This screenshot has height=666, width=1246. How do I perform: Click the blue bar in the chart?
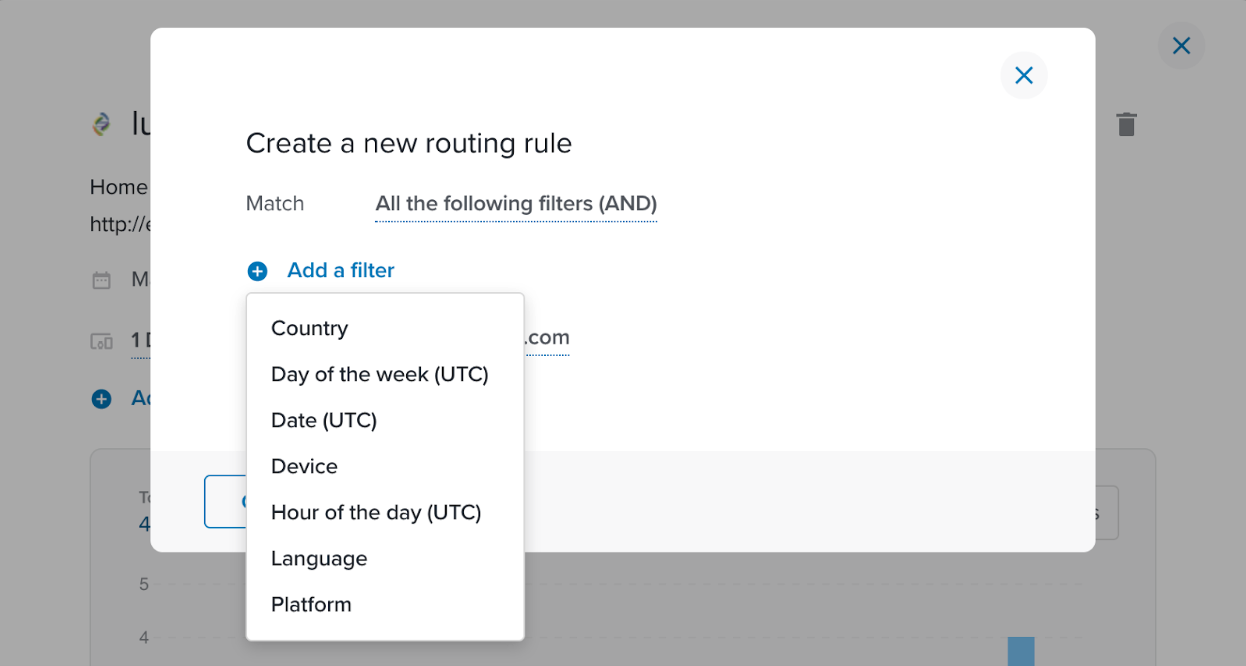(1020, 651)
